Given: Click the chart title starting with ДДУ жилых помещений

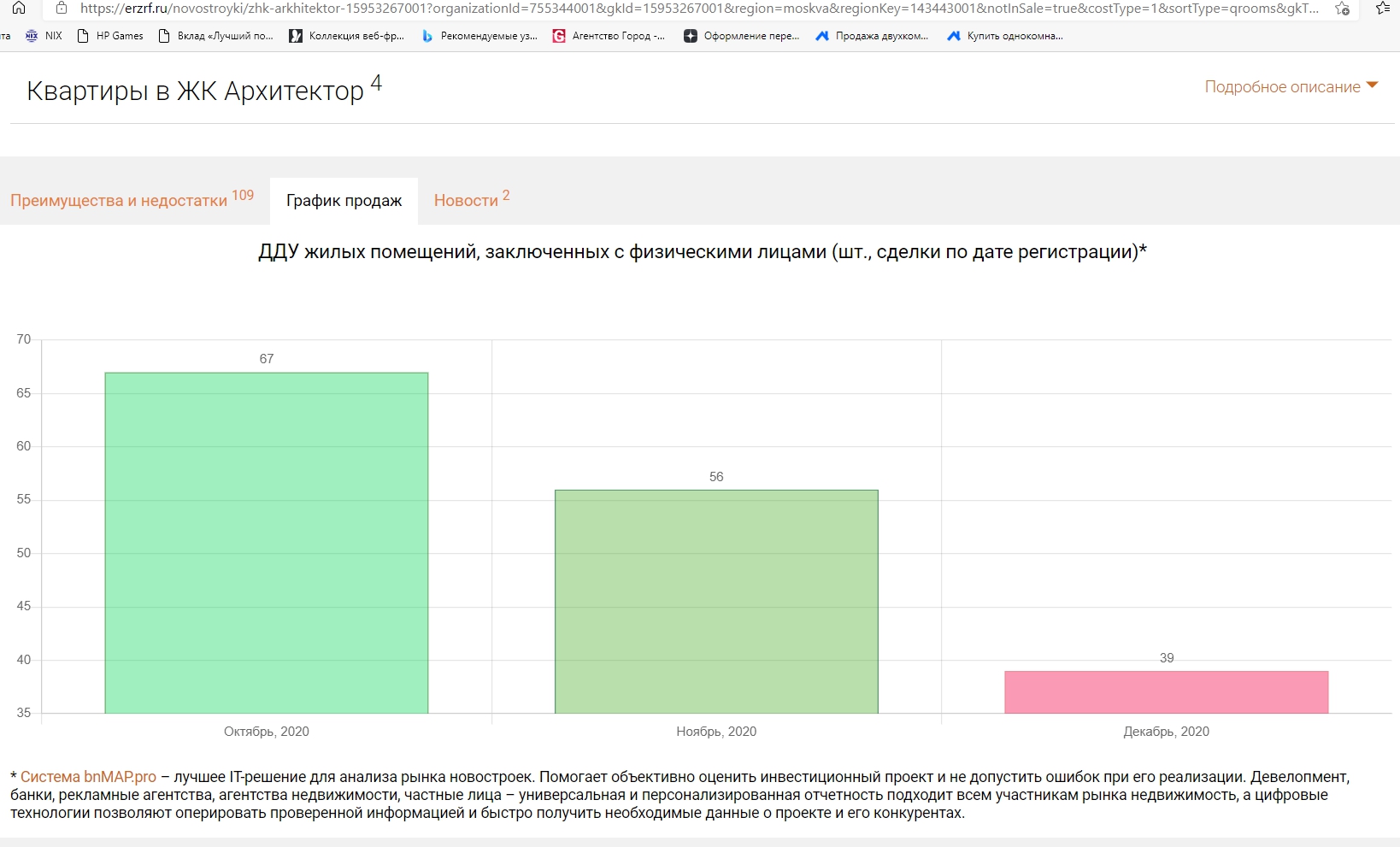Looking at the screenshot, I should coord(703,252).
